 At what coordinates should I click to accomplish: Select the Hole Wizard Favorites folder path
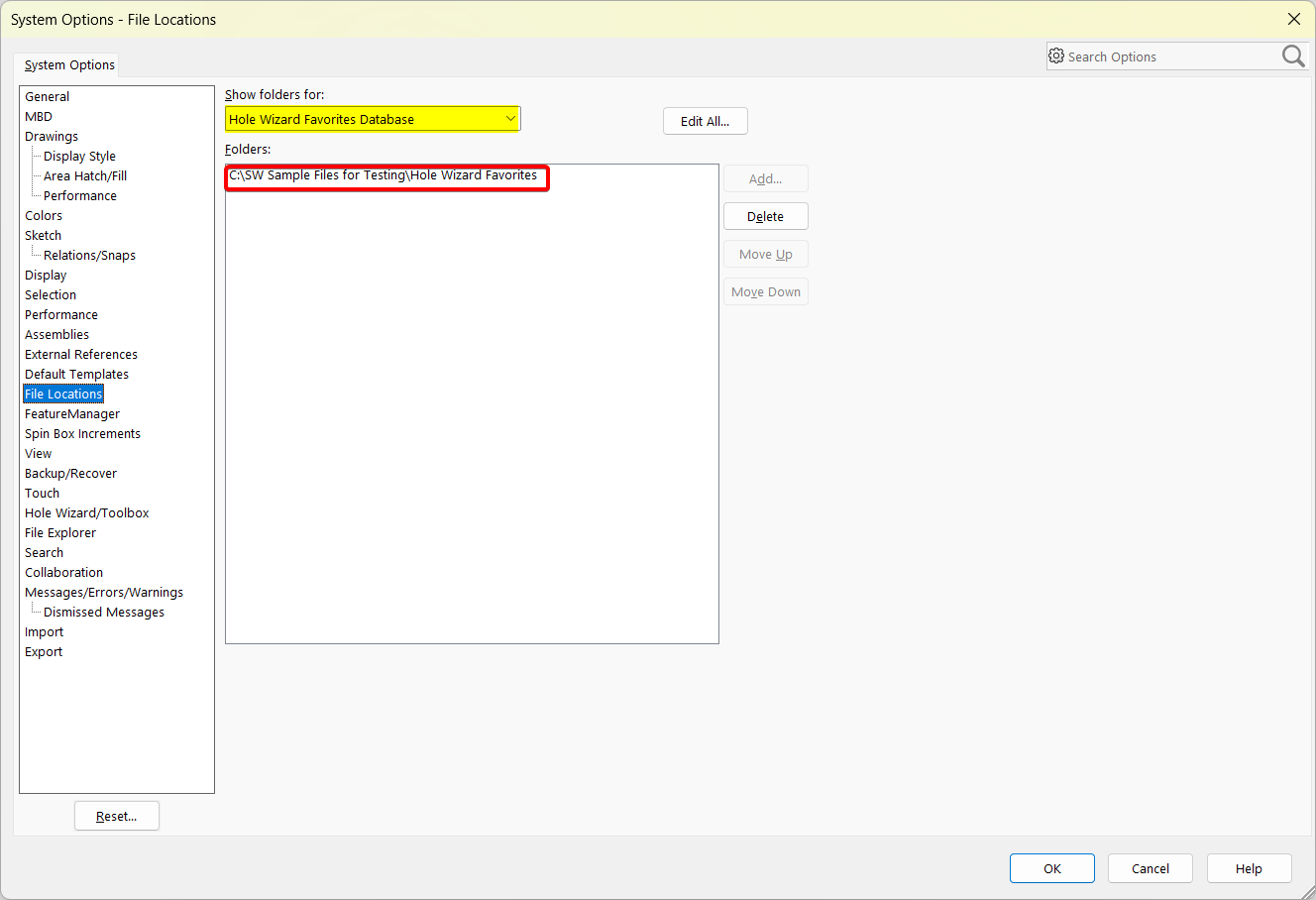pyautogui.click(x=384, y=175)
